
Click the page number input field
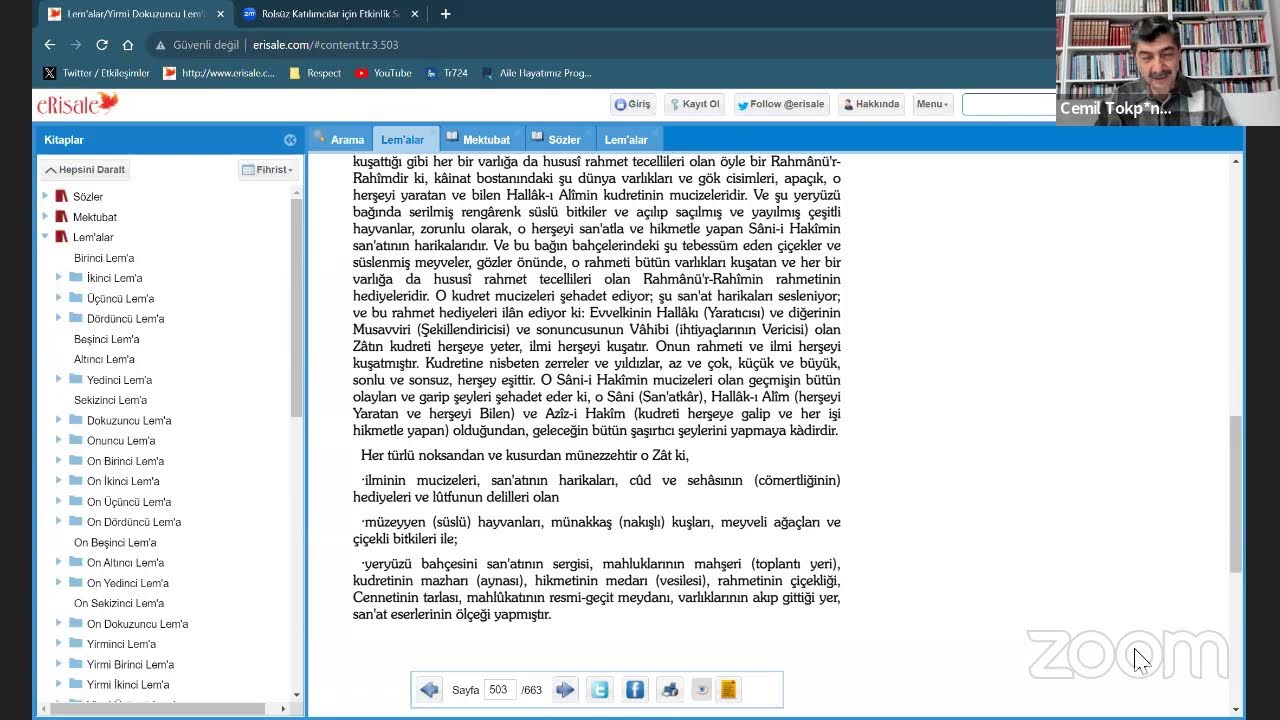click(x=499, y=690)
